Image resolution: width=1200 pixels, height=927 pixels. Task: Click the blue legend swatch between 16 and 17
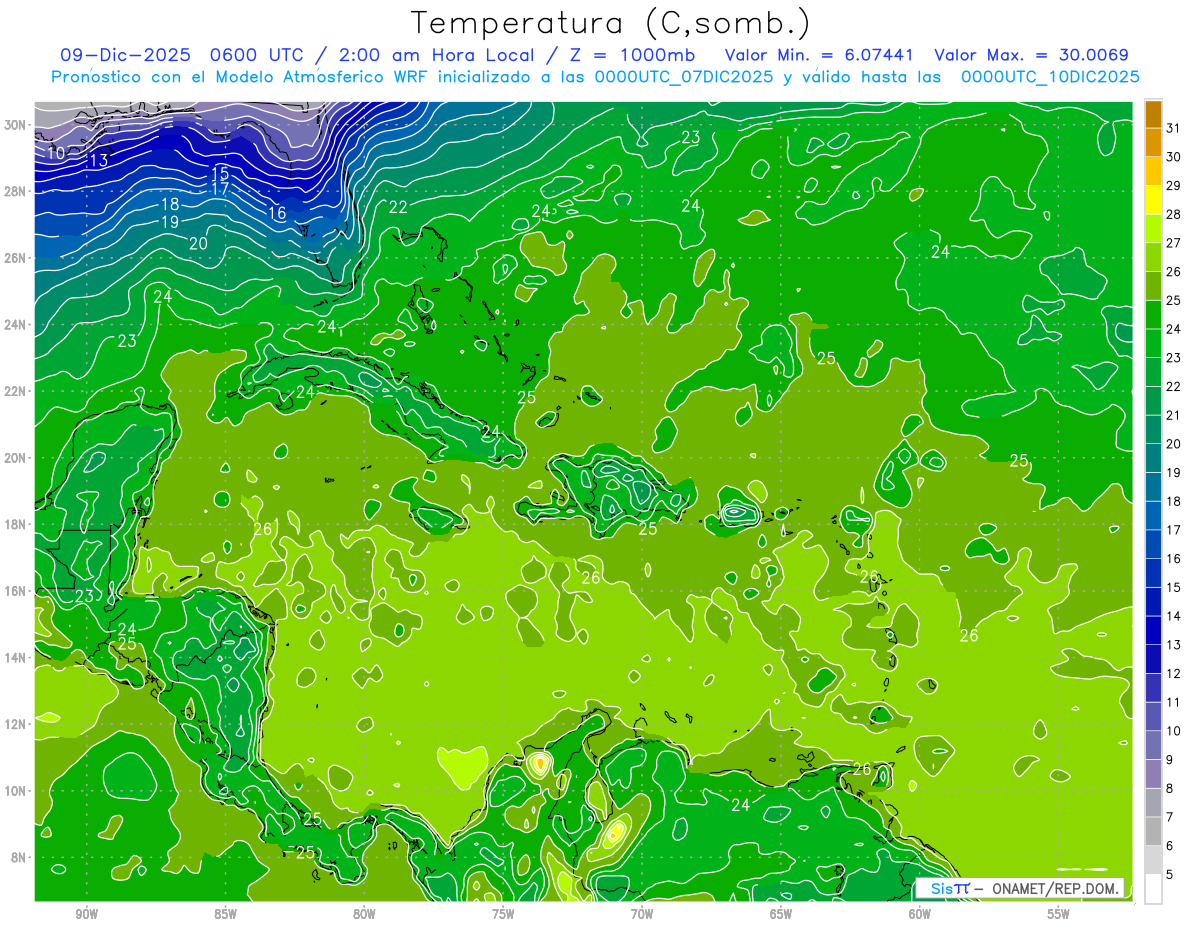pos(1153,545)
